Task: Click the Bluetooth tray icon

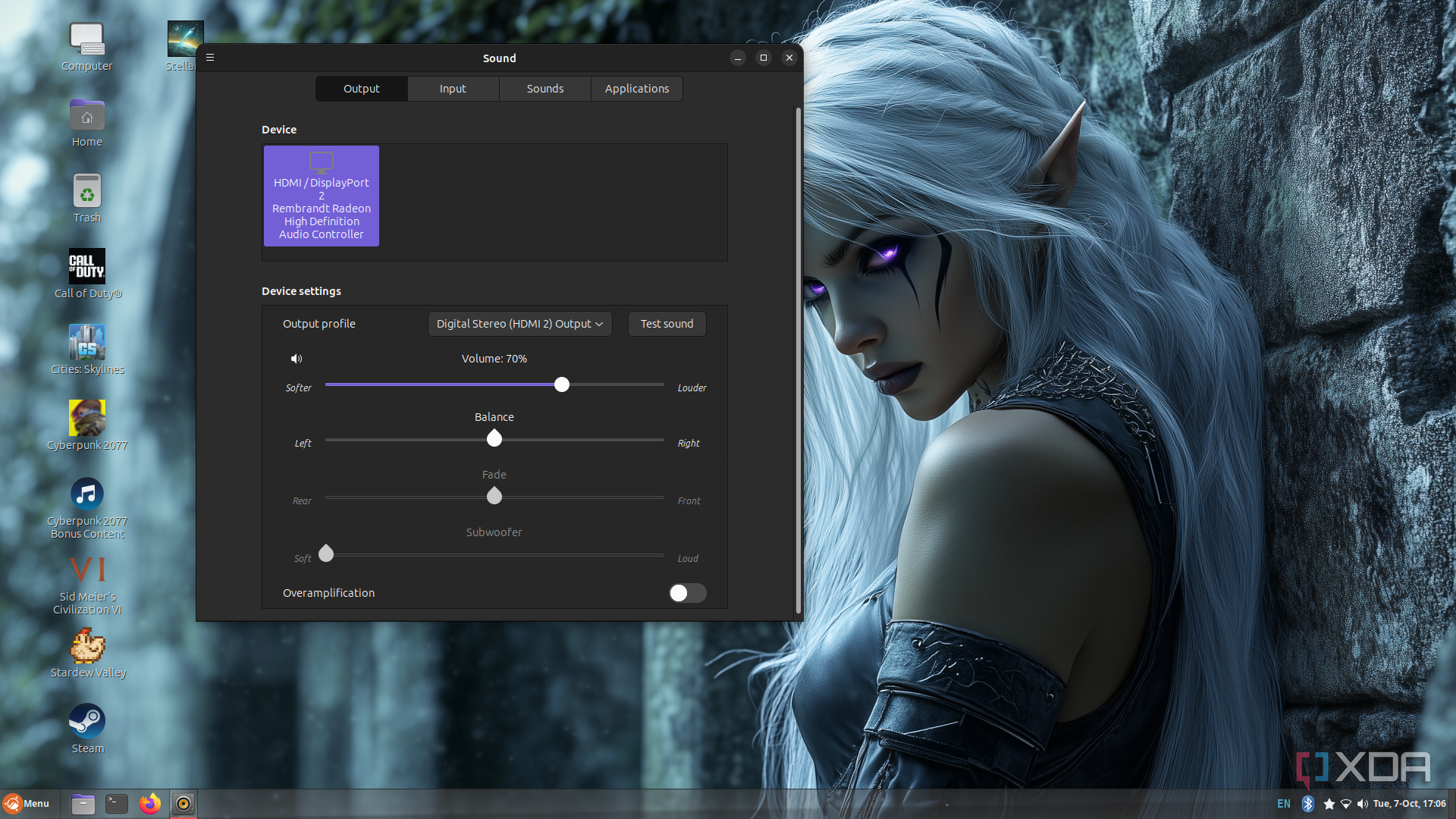Action: tap(1308, 804)
